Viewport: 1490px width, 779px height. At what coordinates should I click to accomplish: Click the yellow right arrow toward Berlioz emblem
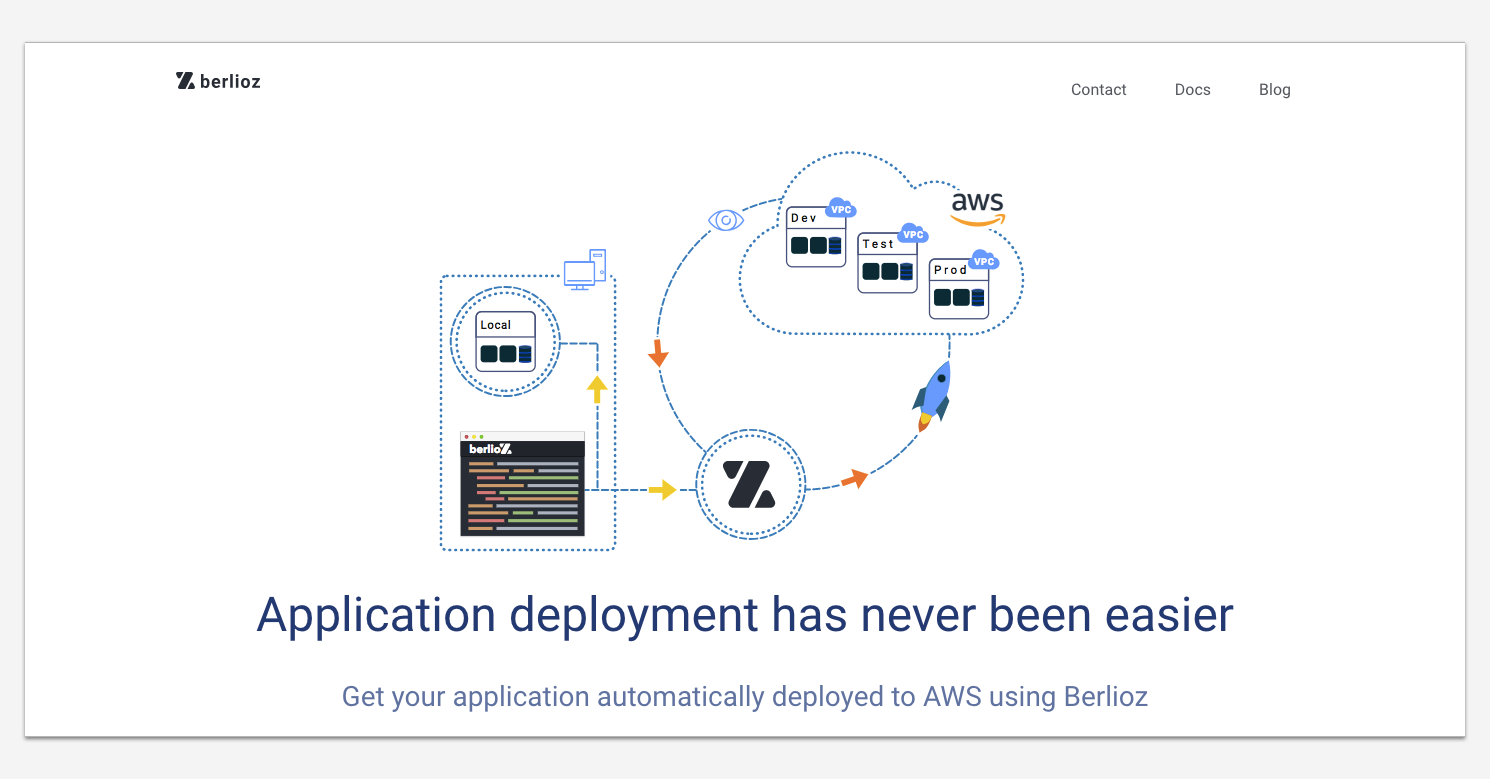(662, 489)
